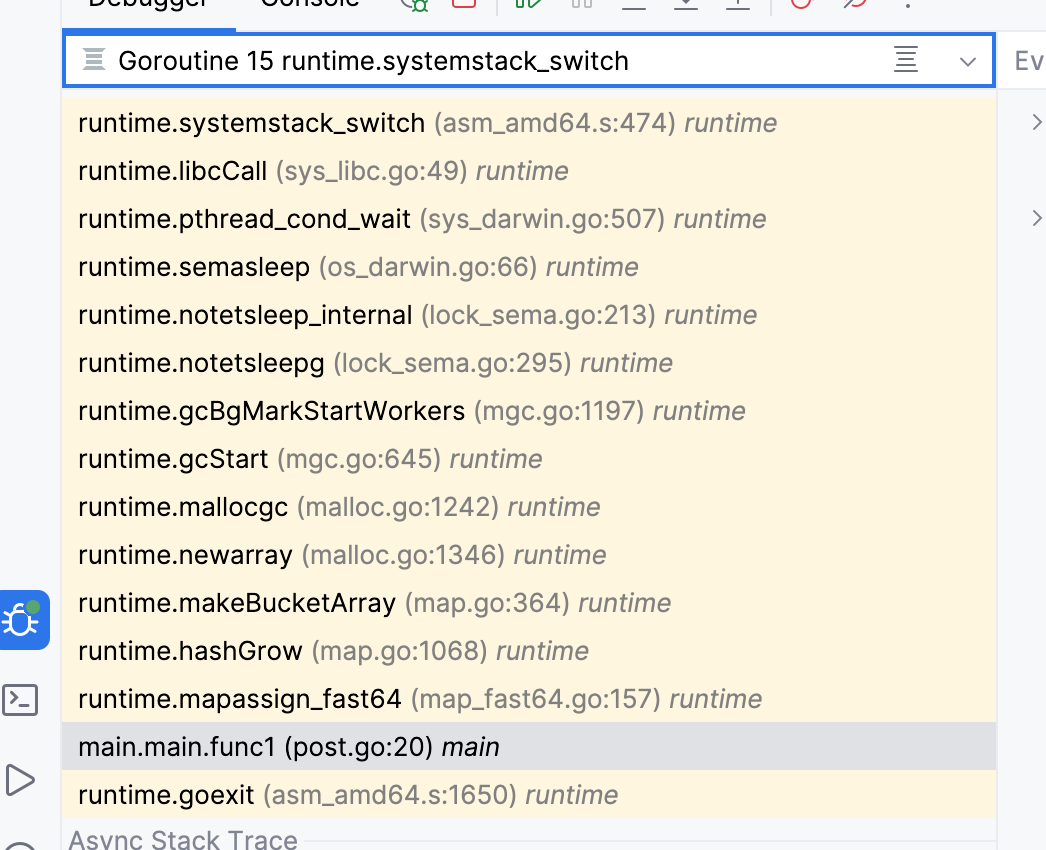Open the Debug tool window bug icon
The image size is (1046, 850).
click(x=22, y=620)
